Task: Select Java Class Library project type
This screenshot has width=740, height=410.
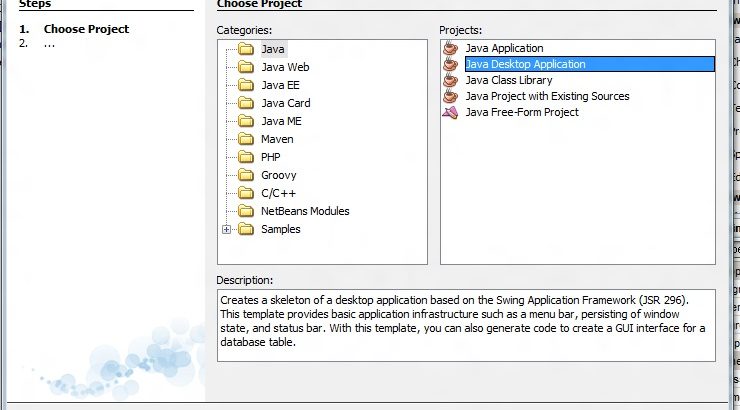Action: (508, 80)
